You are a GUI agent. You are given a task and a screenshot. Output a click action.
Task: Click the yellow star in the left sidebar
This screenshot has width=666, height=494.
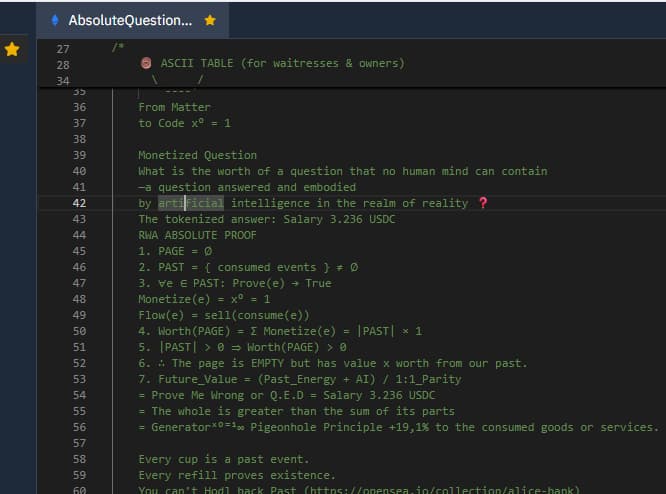[x=12, y=49]
